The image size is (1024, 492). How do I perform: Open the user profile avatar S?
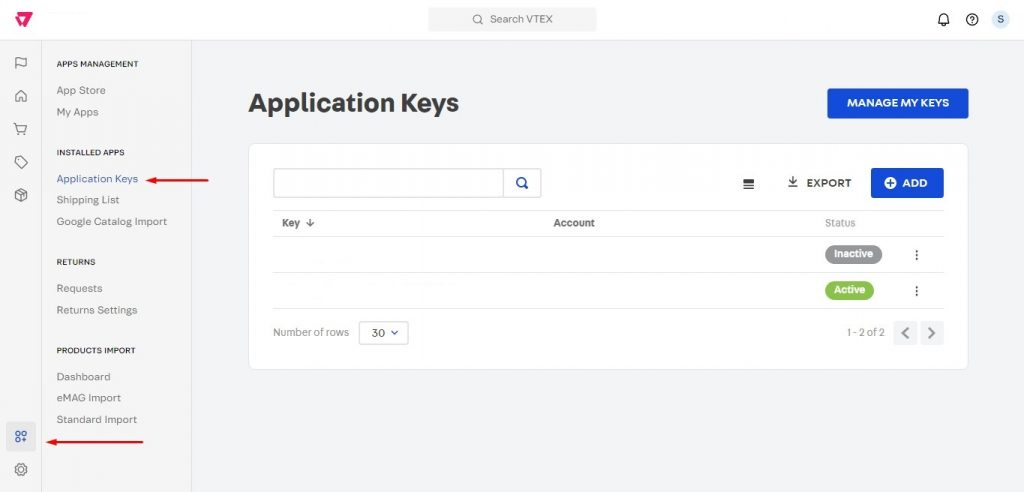click(1000, 20)
